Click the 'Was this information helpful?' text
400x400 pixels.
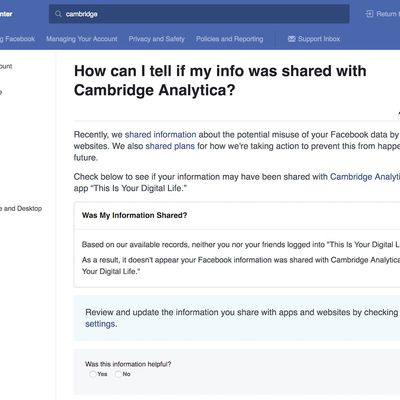pos(128,364)
